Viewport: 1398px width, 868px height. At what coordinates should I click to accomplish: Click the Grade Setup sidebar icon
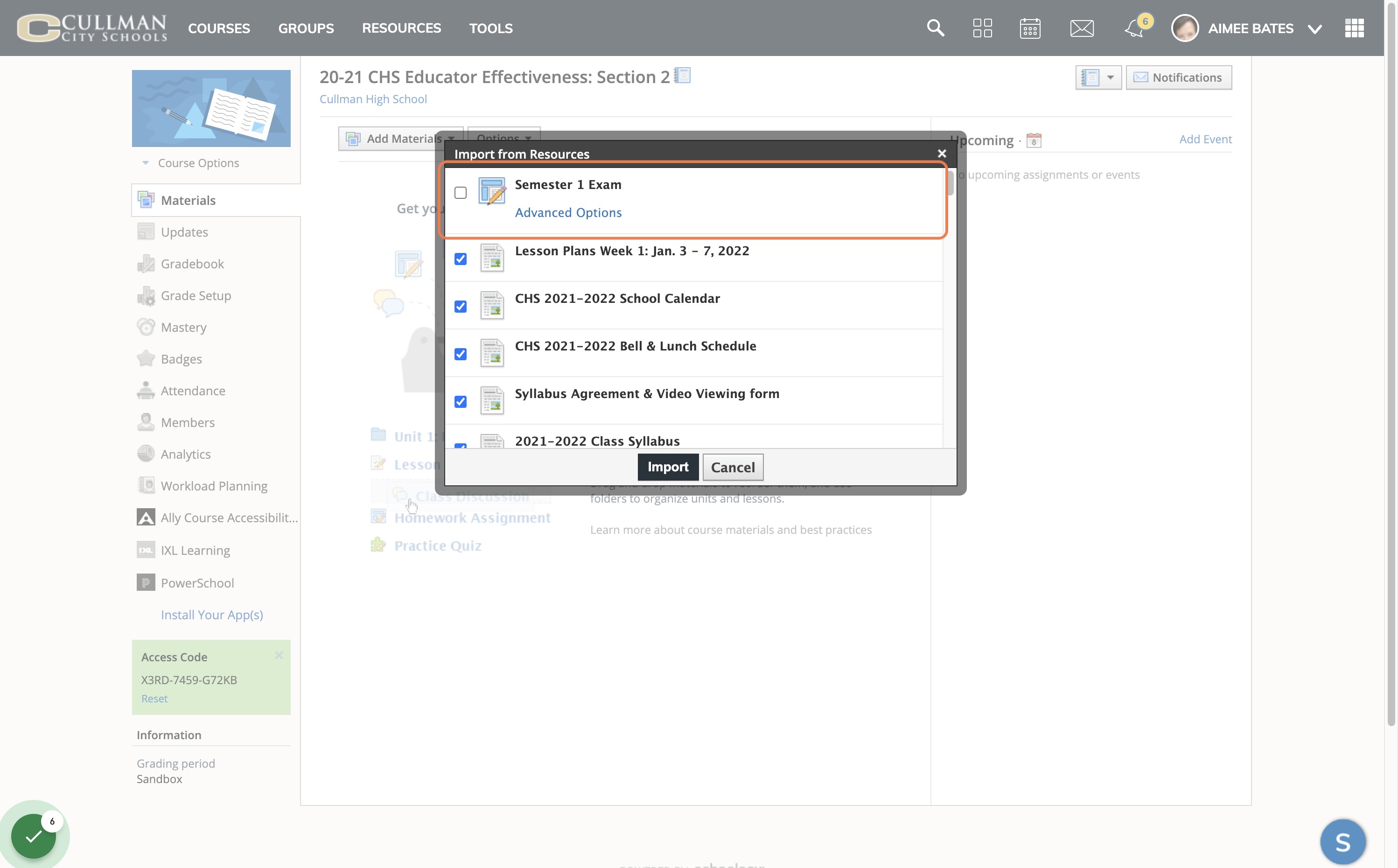pyautogui.click(x=146, y=296)
